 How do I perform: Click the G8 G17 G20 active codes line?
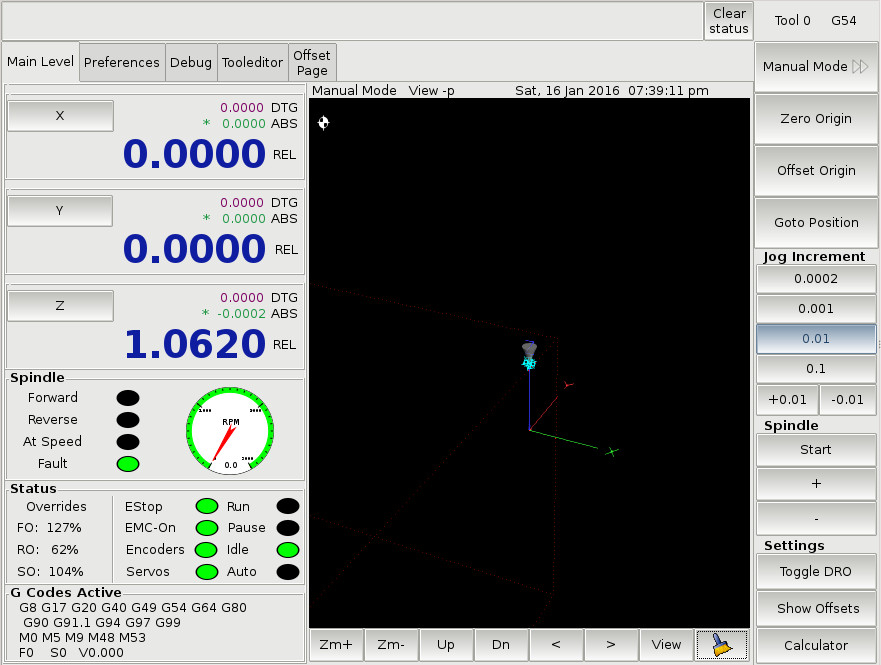pyautogui.click(x=133, y=608)
